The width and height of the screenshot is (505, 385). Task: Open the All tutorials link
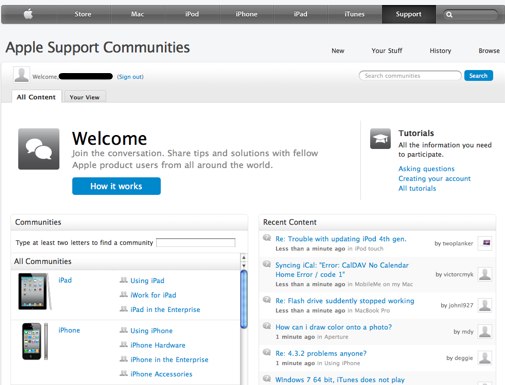[417, 188]
